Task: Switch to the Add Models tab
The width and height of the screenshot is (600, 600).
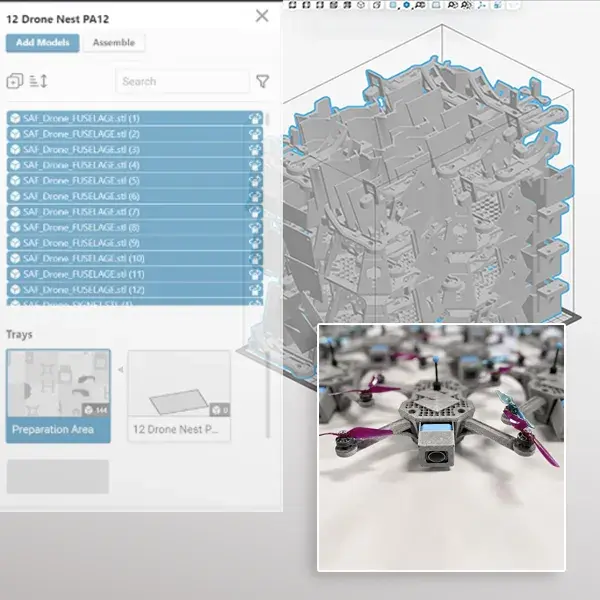Action: (42, 42)
